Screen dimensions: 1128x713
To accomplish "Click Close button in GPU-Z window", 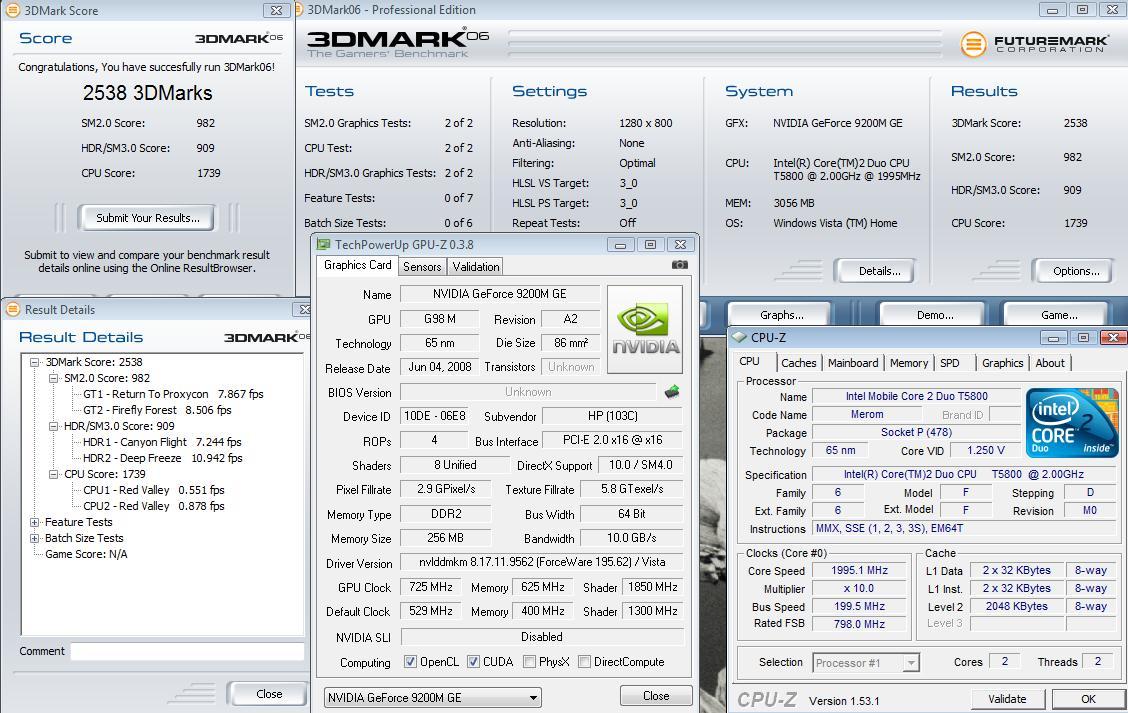I will pyautogui.click(x=656, y=696).
